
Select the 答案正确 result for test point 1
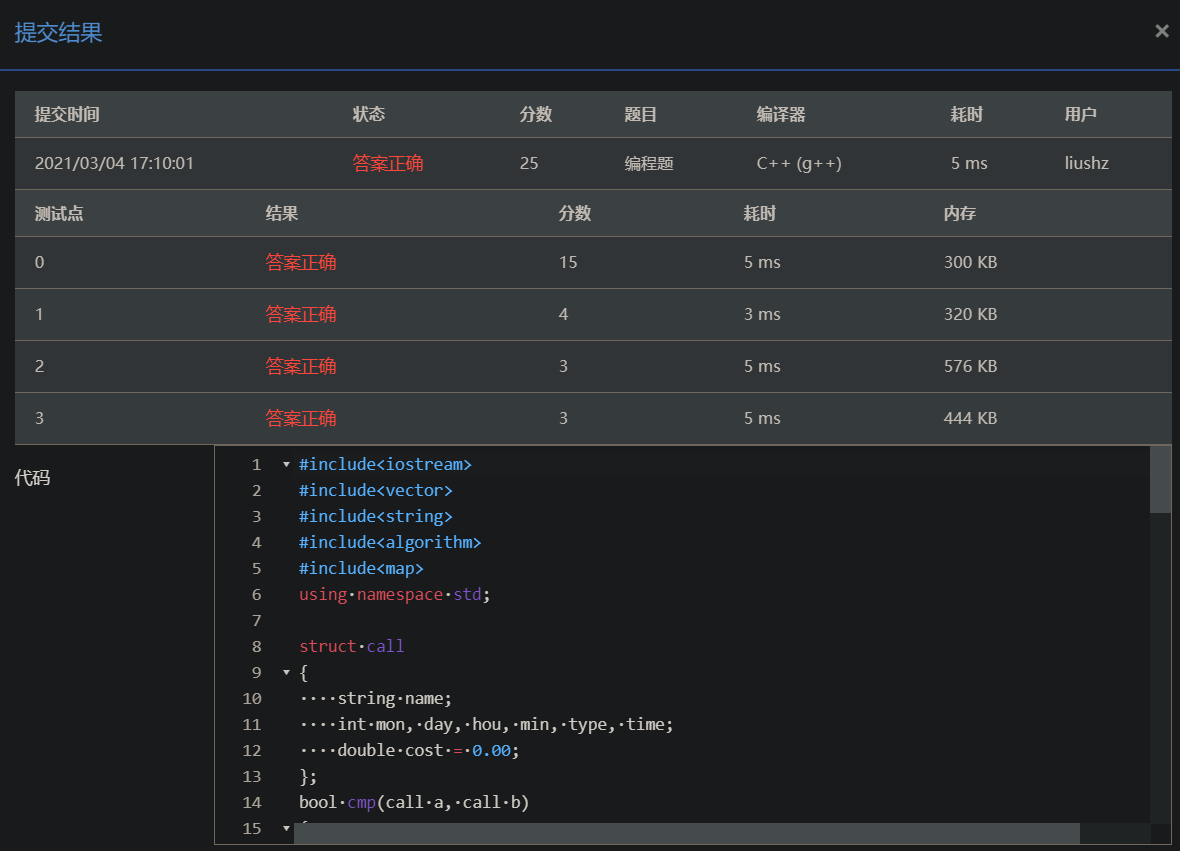coord(301,314)
